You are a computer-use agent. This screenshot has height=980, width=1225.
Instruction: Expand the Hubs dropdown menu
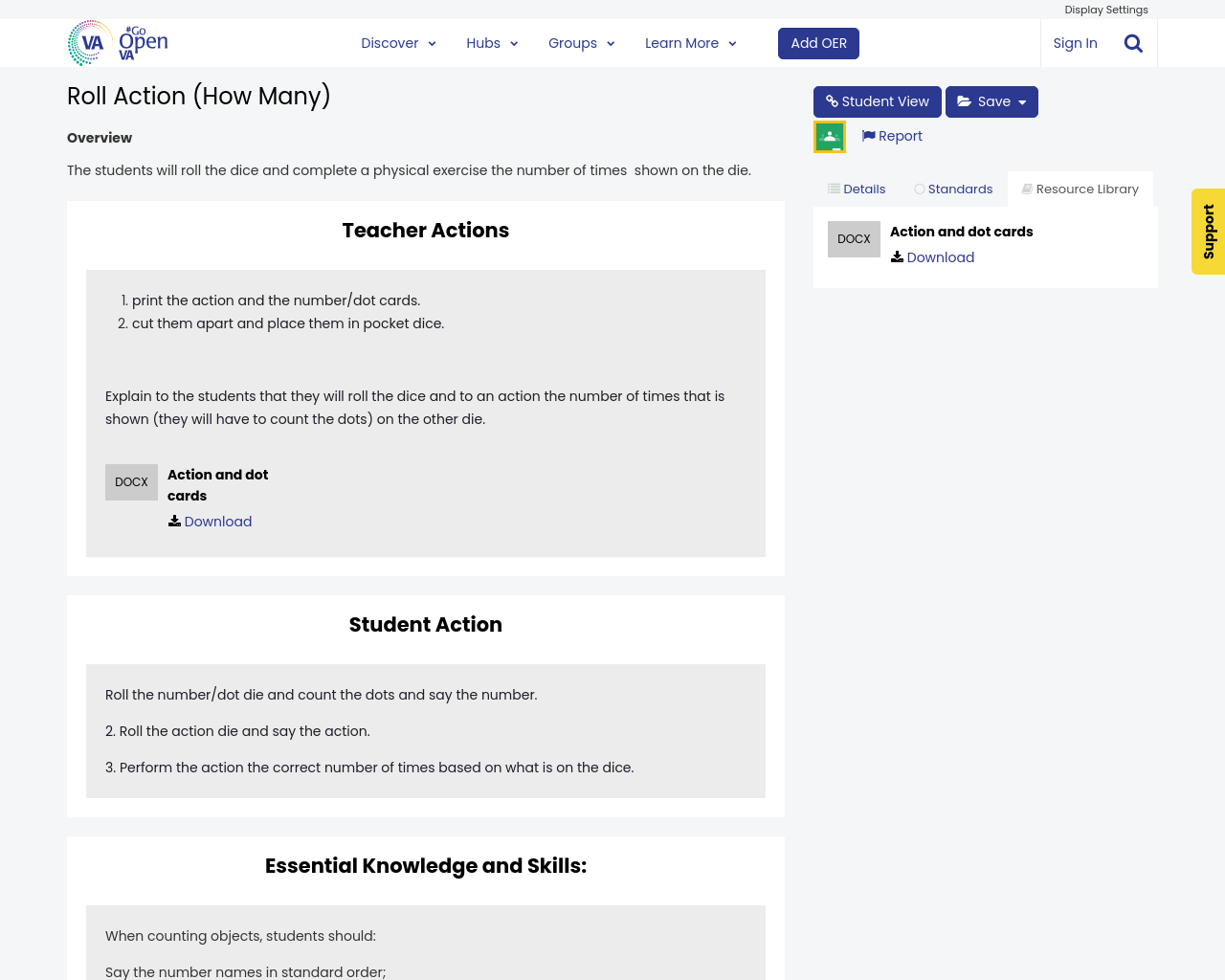click(492, 43)
